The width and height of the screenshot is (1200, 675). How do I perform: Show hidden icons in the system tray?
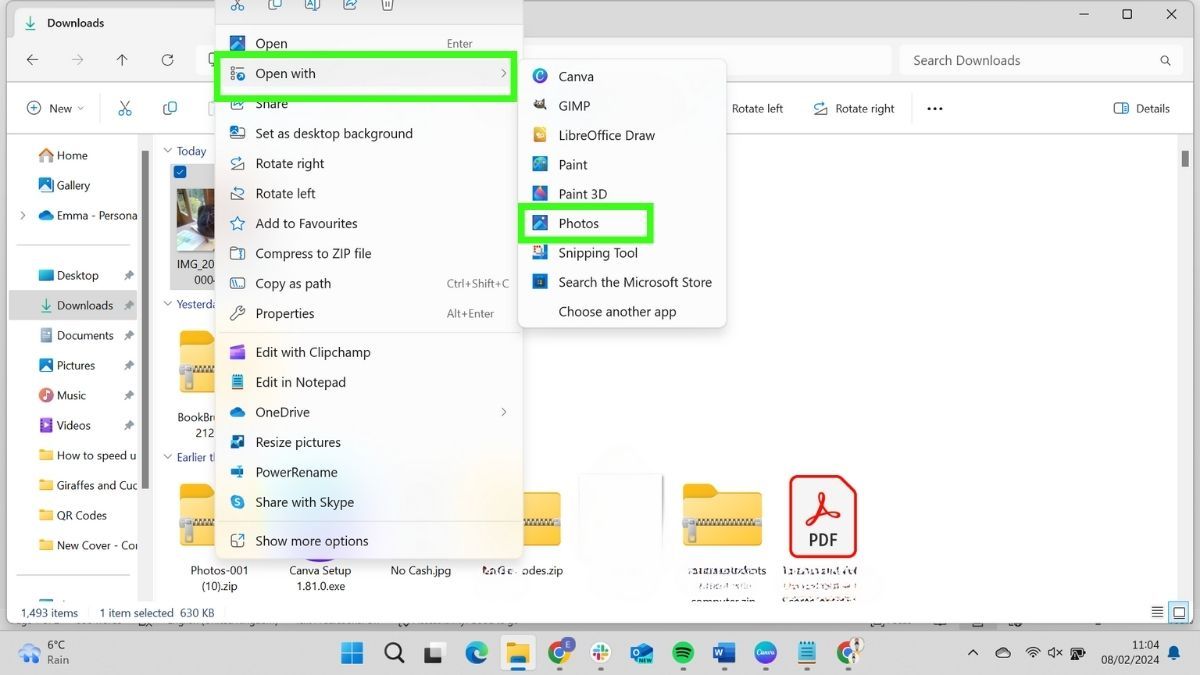coord(972,652)
